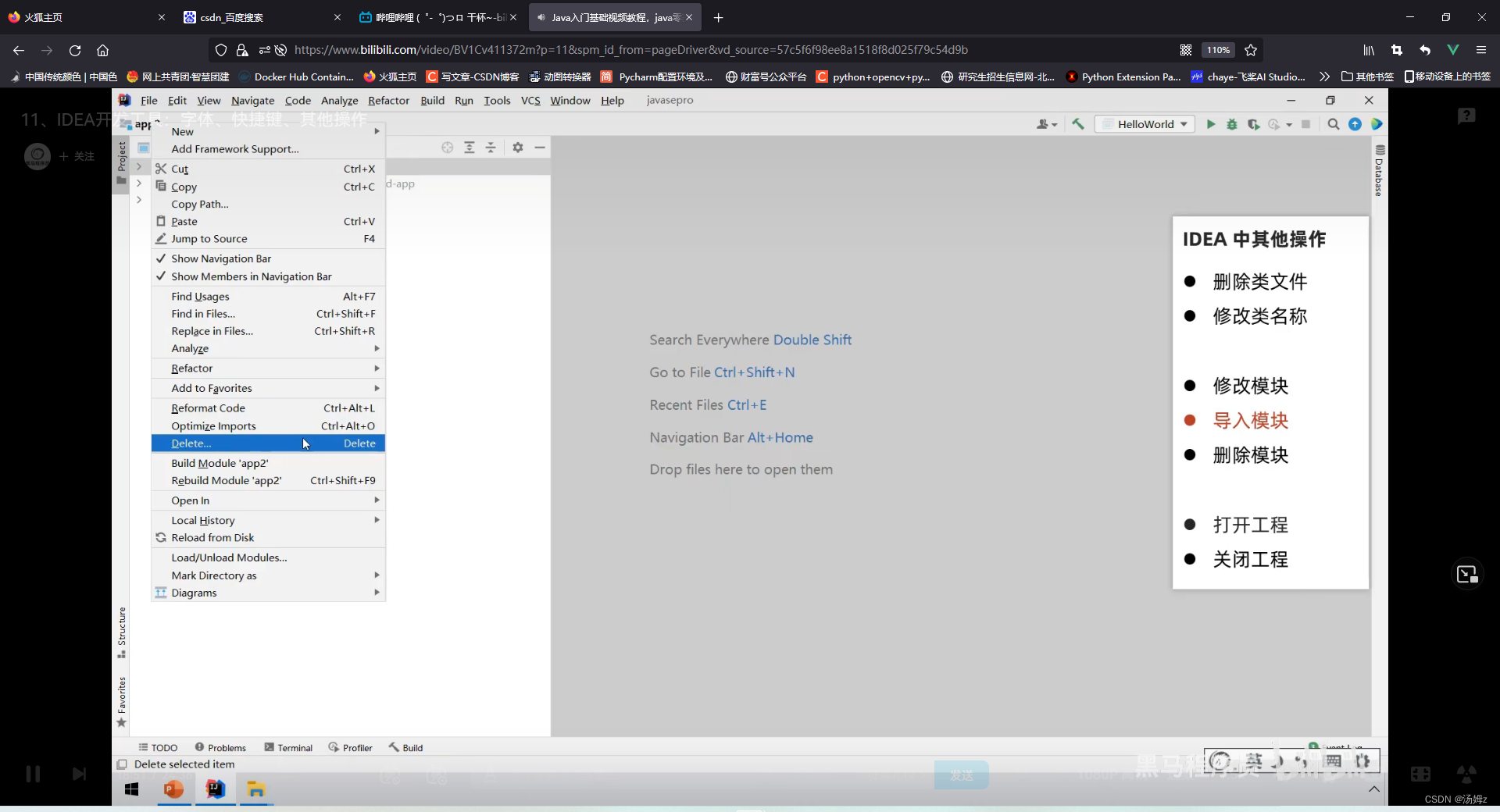1500x812 pixels.
Task: Expand the Local History submenu
Action: (x=268, y=520)
